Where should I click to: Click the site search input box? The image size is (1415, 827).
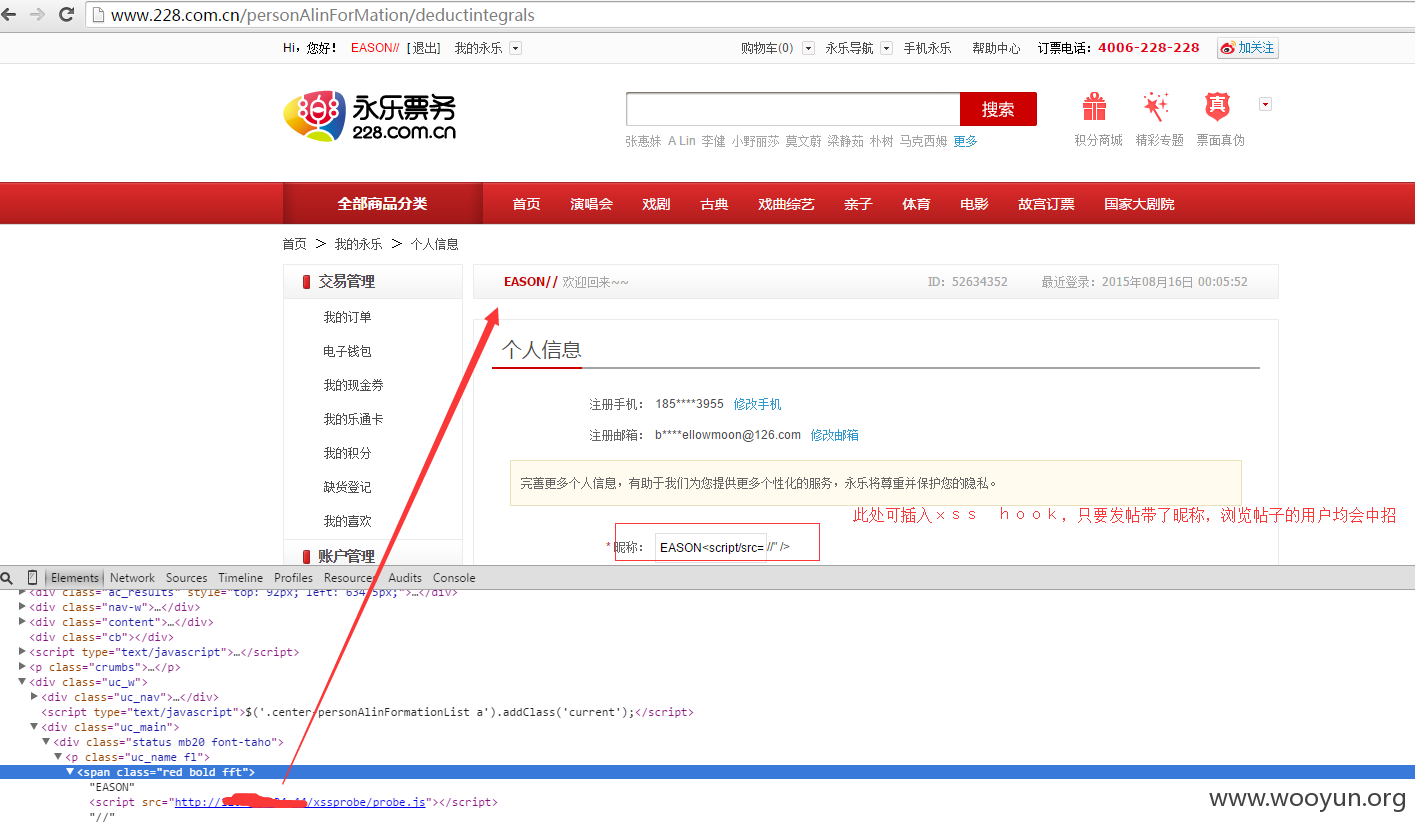tap(793, 109)
